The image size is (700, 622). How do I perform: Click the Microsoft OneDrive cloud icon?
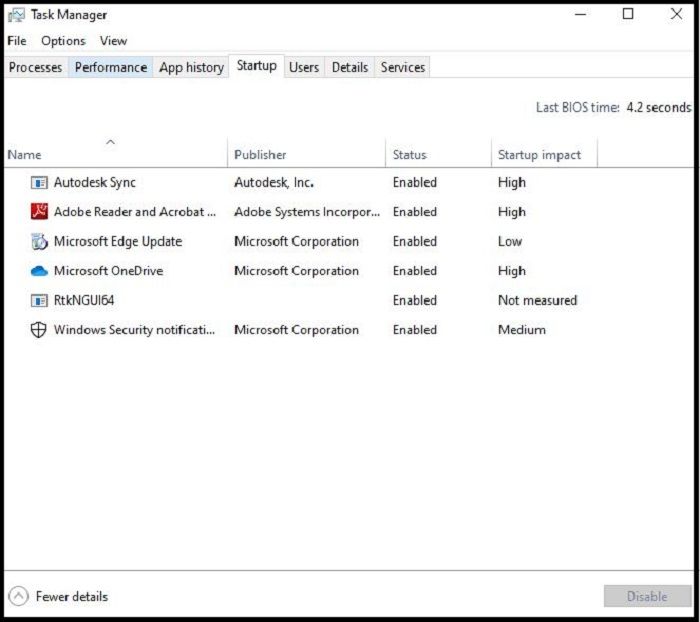39,271
